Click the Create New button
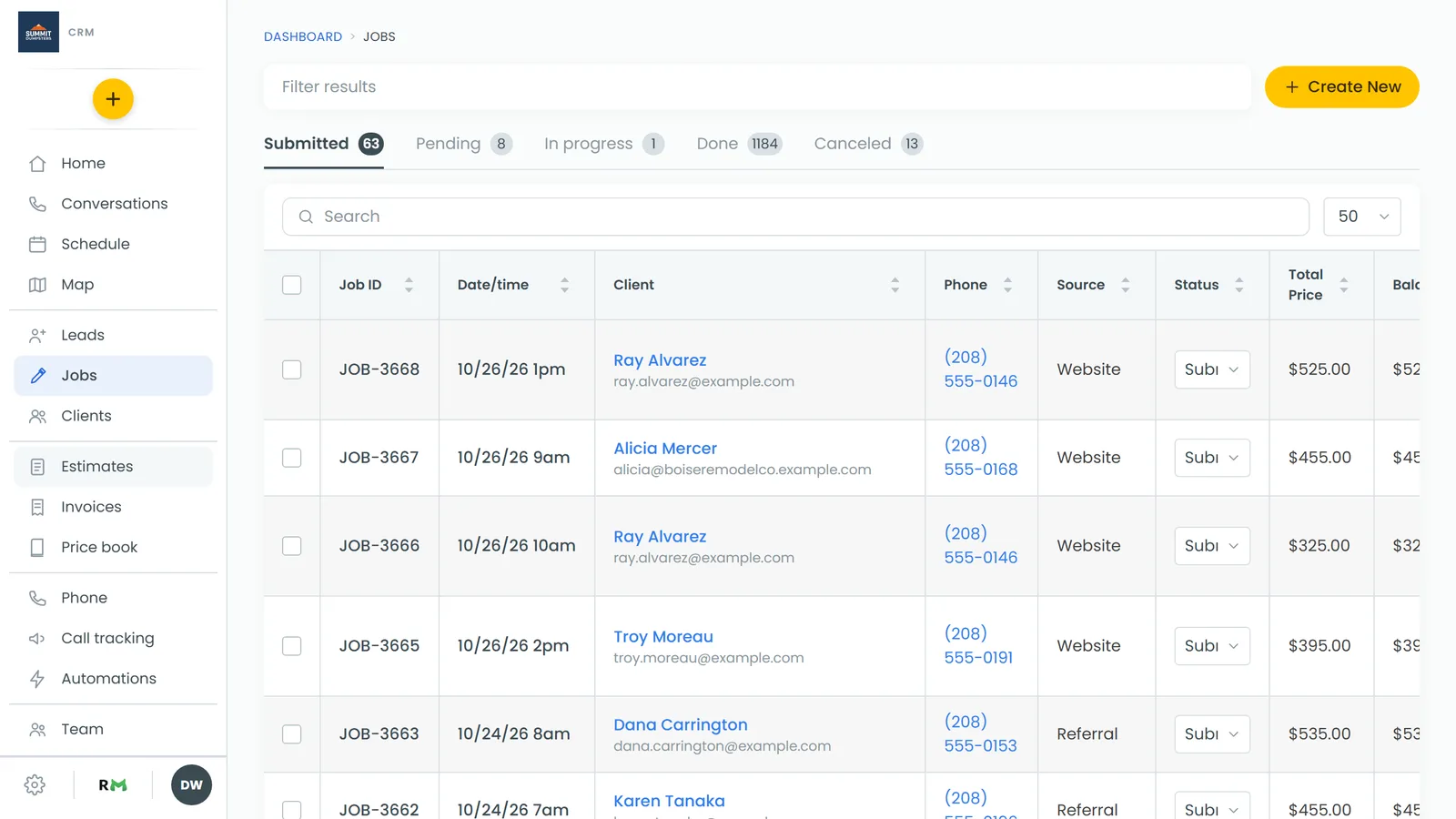The height and width of the screenshot is (819, 1456). point(1342,87)
